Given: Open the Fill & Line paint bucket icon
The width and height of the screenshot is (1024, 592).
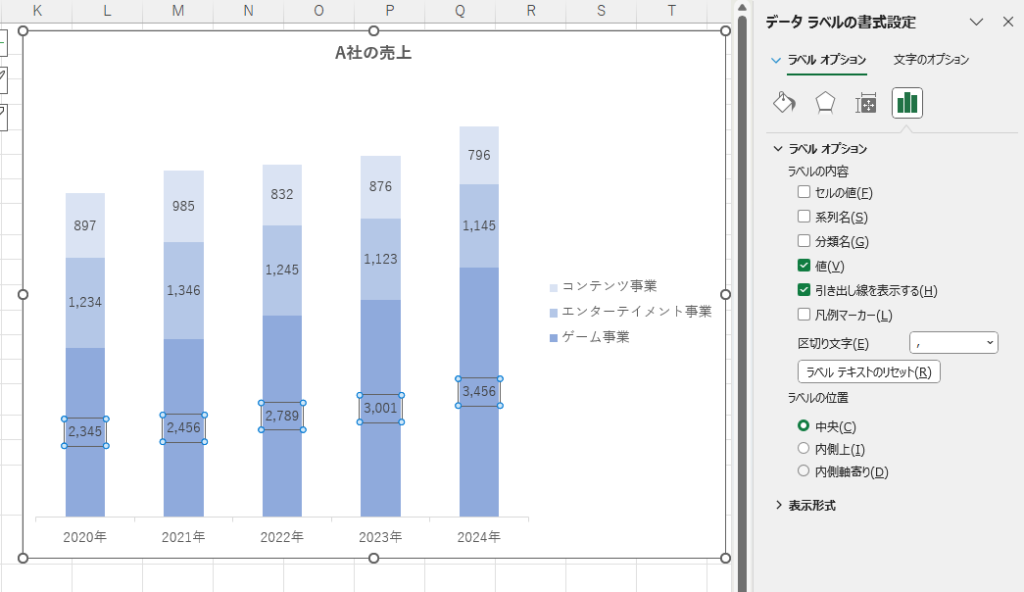Looking at the screenshot, I should point(785,103).
